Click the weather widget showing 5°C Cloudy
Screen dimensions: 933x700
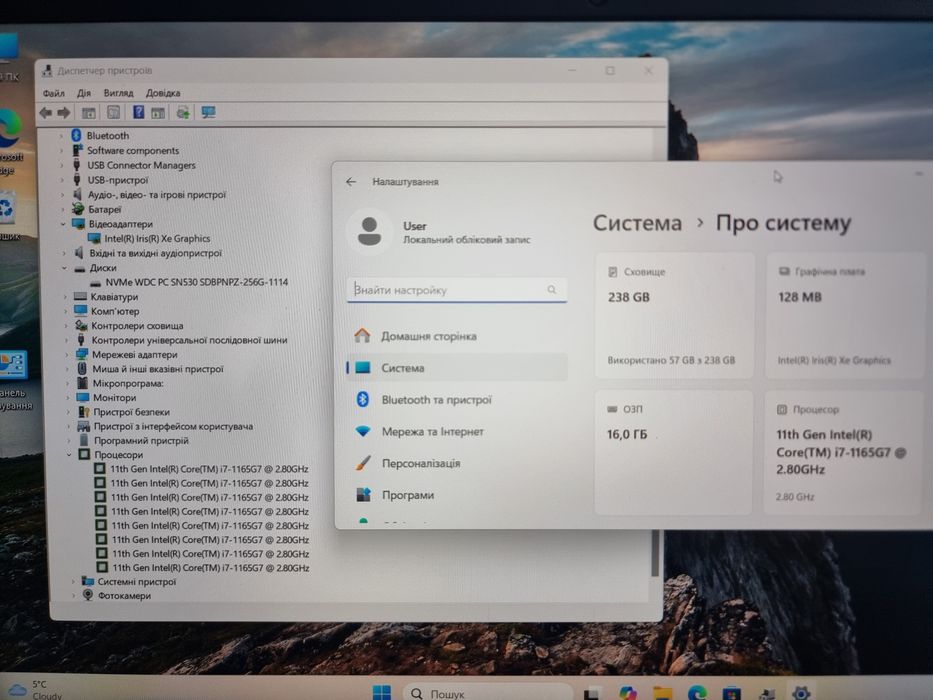click(35, 690)
